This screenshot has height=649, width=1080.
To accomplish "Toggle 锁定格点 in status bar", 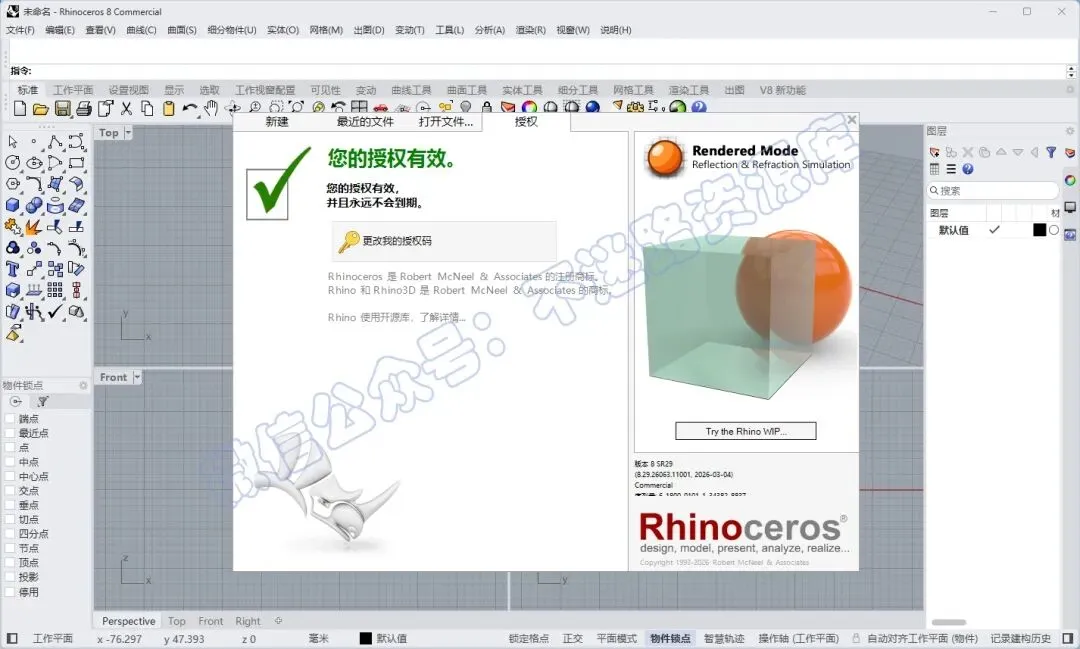I will click(528, 639).
